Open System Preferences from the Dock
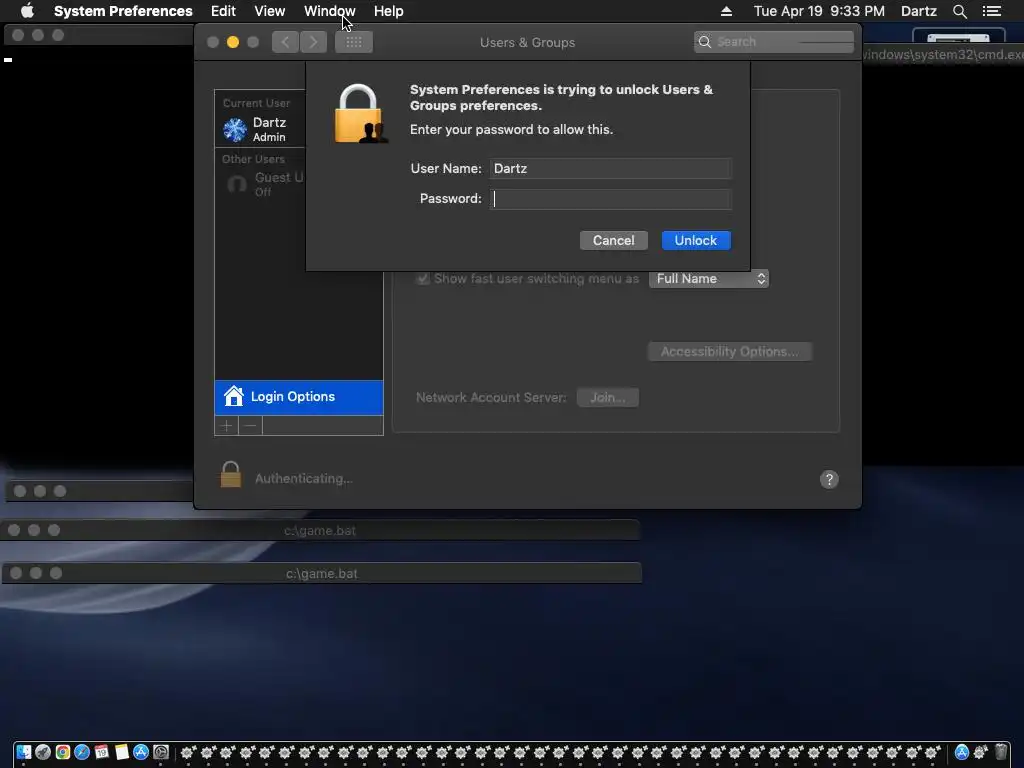1024x768 pixels. tap(161, 752)
